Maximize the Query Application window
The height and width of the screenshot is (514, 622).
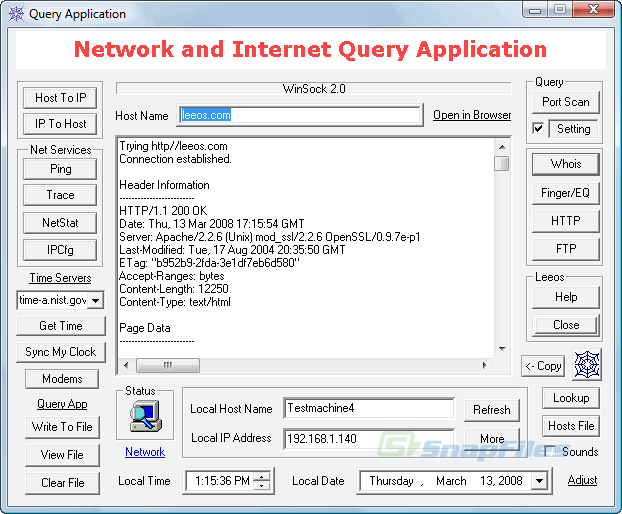pyautogui.click(x=560, y=10)
